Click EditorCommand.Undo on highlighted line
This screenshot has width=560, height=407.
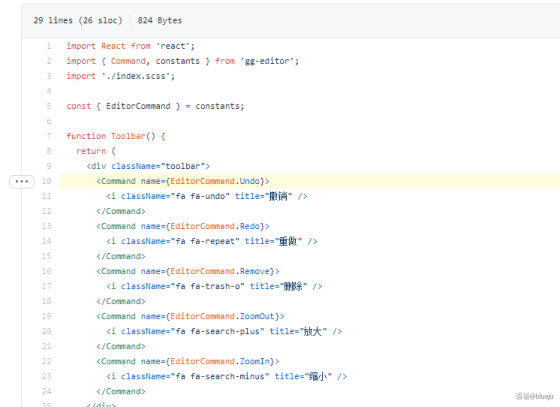point(215,181)
